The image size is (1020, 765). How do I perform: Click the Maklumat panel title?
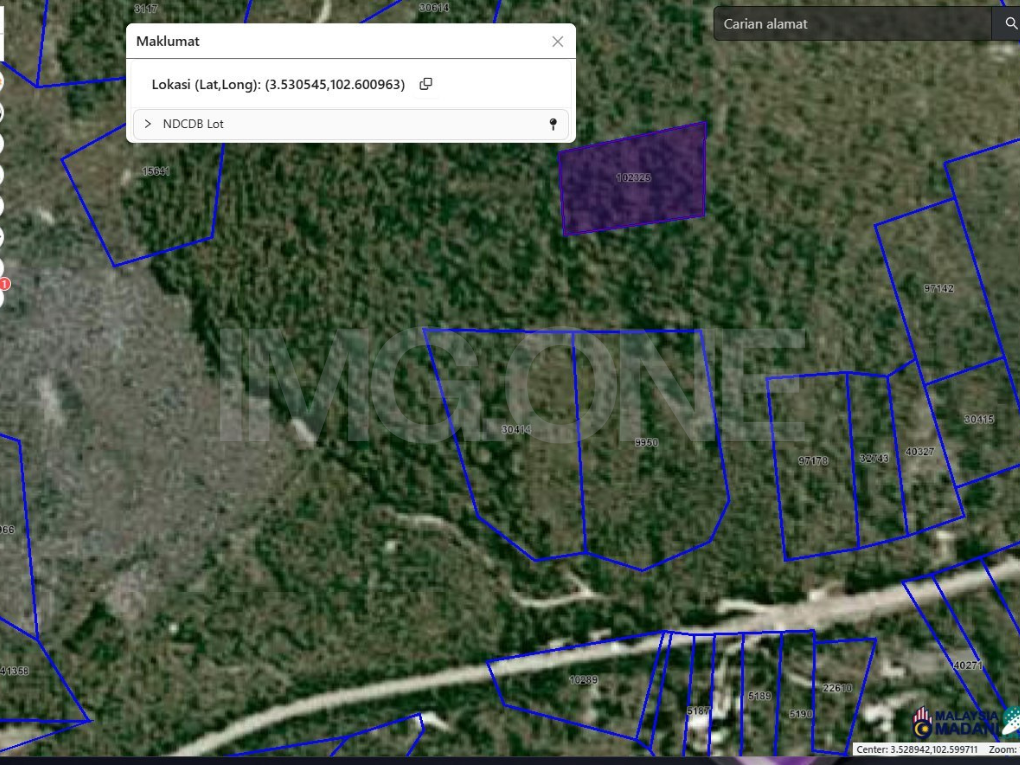(x=168, y=42)
